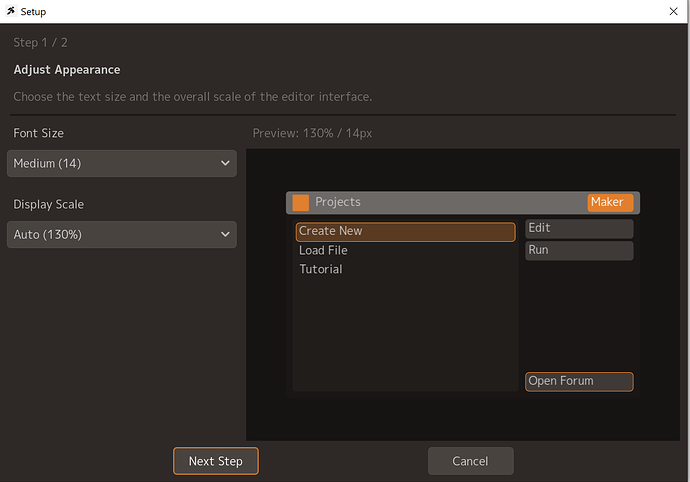The image size is (690, 482).
Task: Click the Edit button in preview
Action: coord(579,228)
